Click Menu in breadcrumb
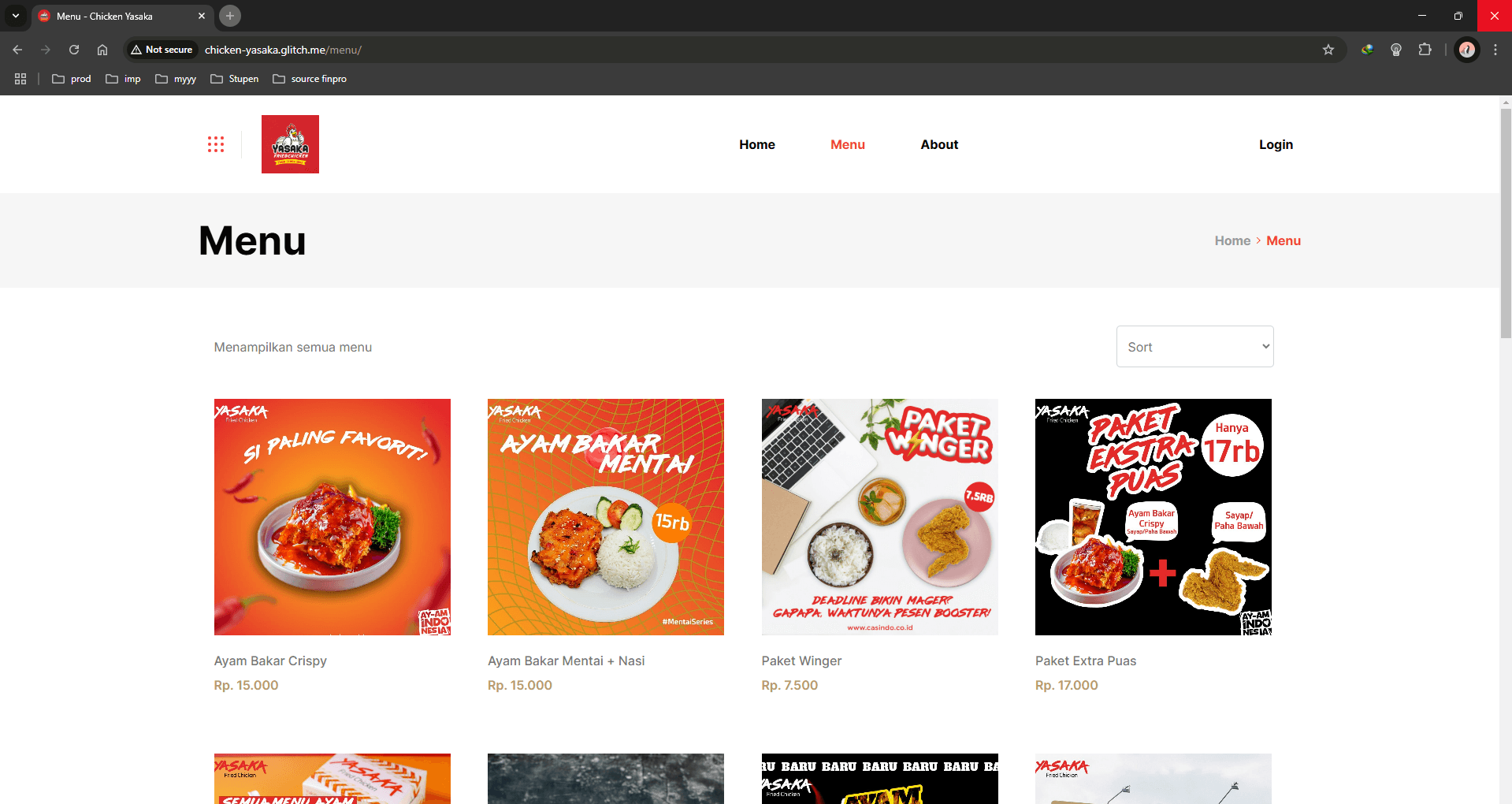The width and height of the screenshot is (1512, 804). coord(1284,240)
